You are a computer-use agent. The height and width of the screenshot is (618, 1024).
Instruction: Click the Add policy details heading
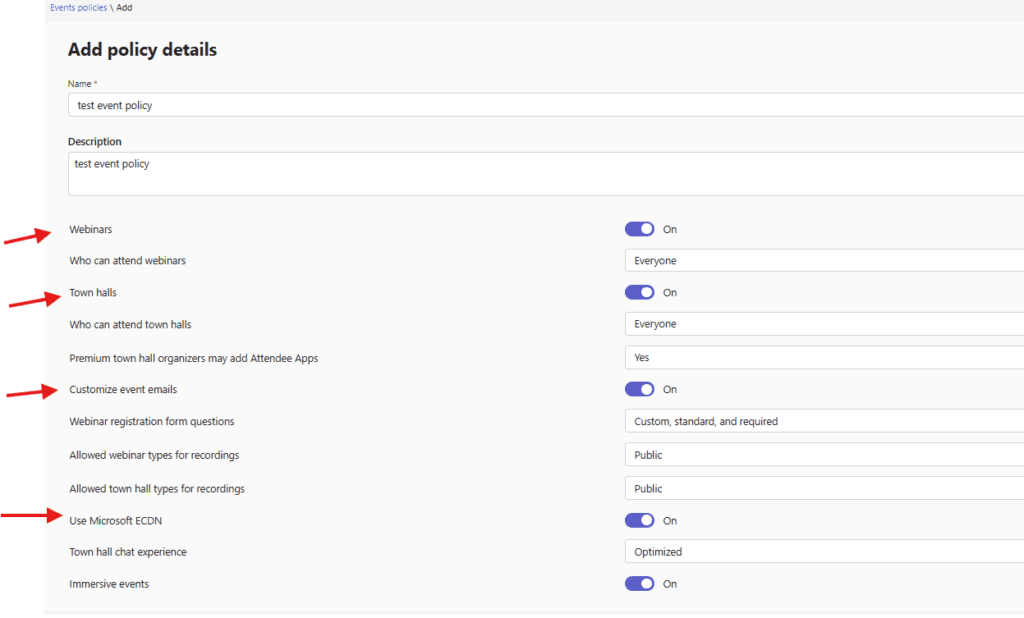pyautogui.click(x=142, y=50)
